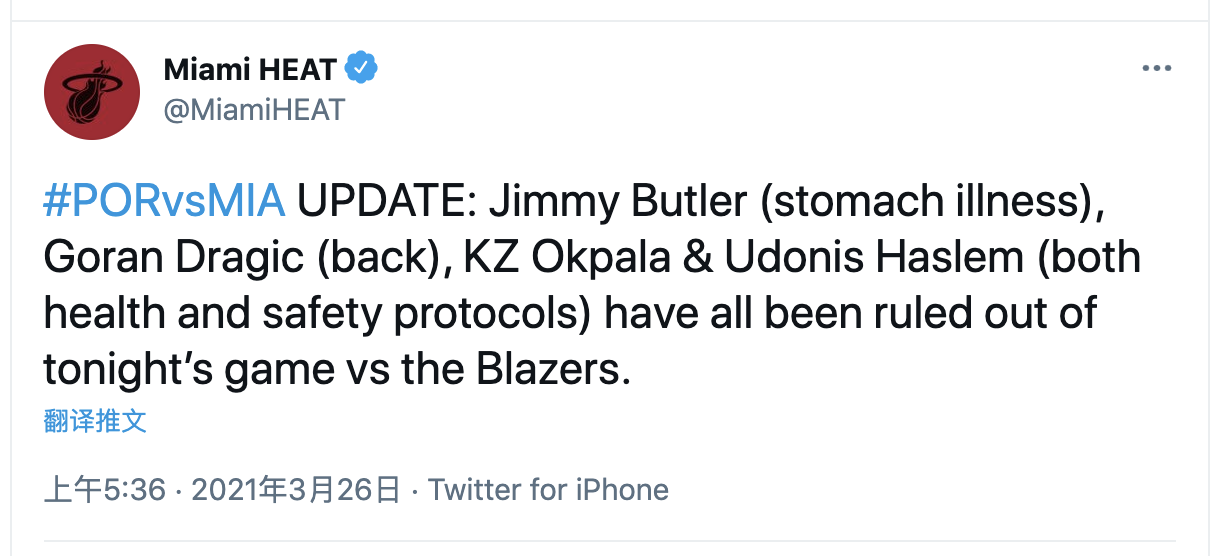Open the Twitter for iPhone source link
This screenshot has height=556, width=1232.
pos(548,490)
